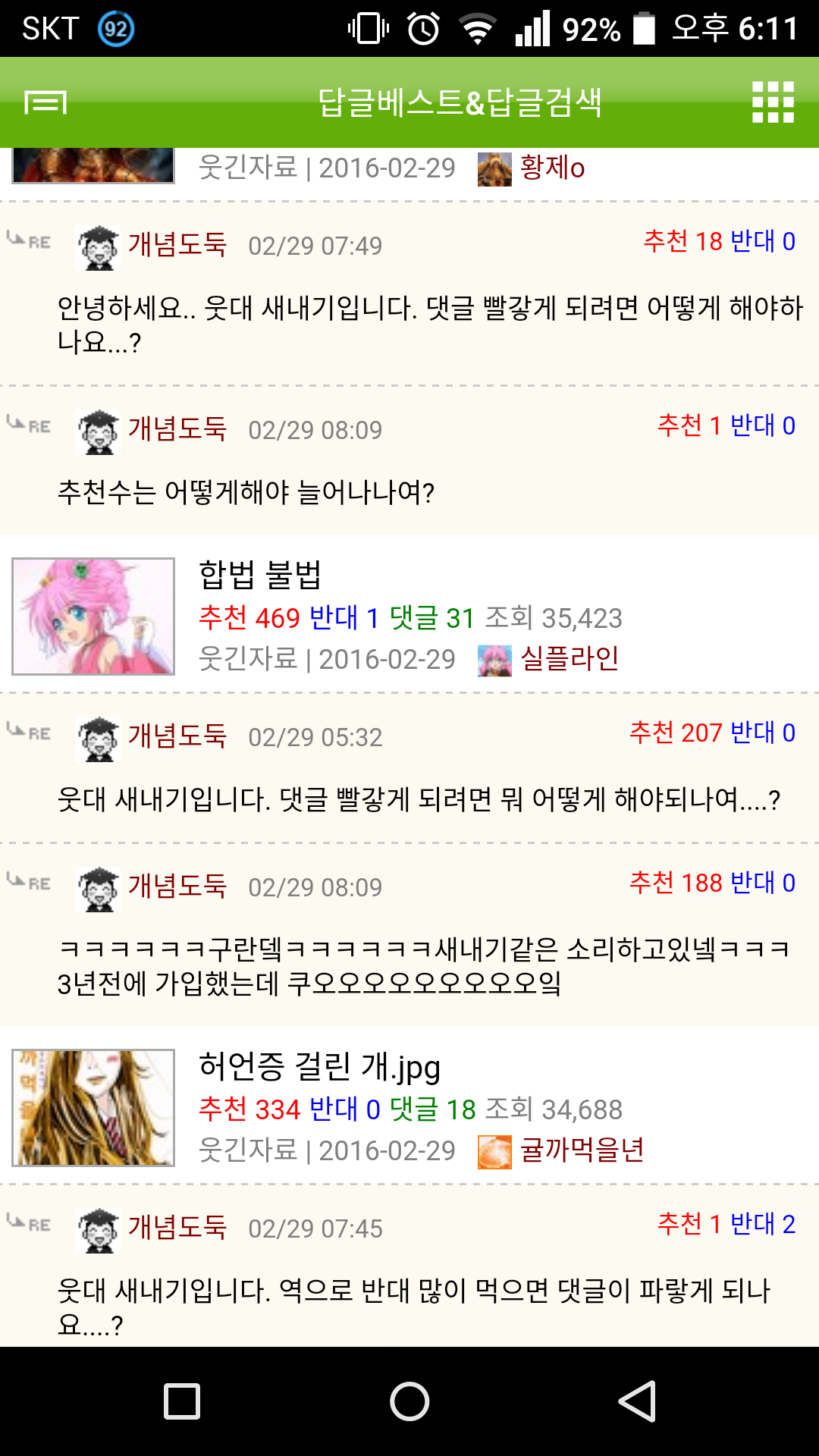Viewport: 819px width, 1456px height.
Task: Tap 반대 2 on the 07:45 comment
Action: [x=762, y=1224]
